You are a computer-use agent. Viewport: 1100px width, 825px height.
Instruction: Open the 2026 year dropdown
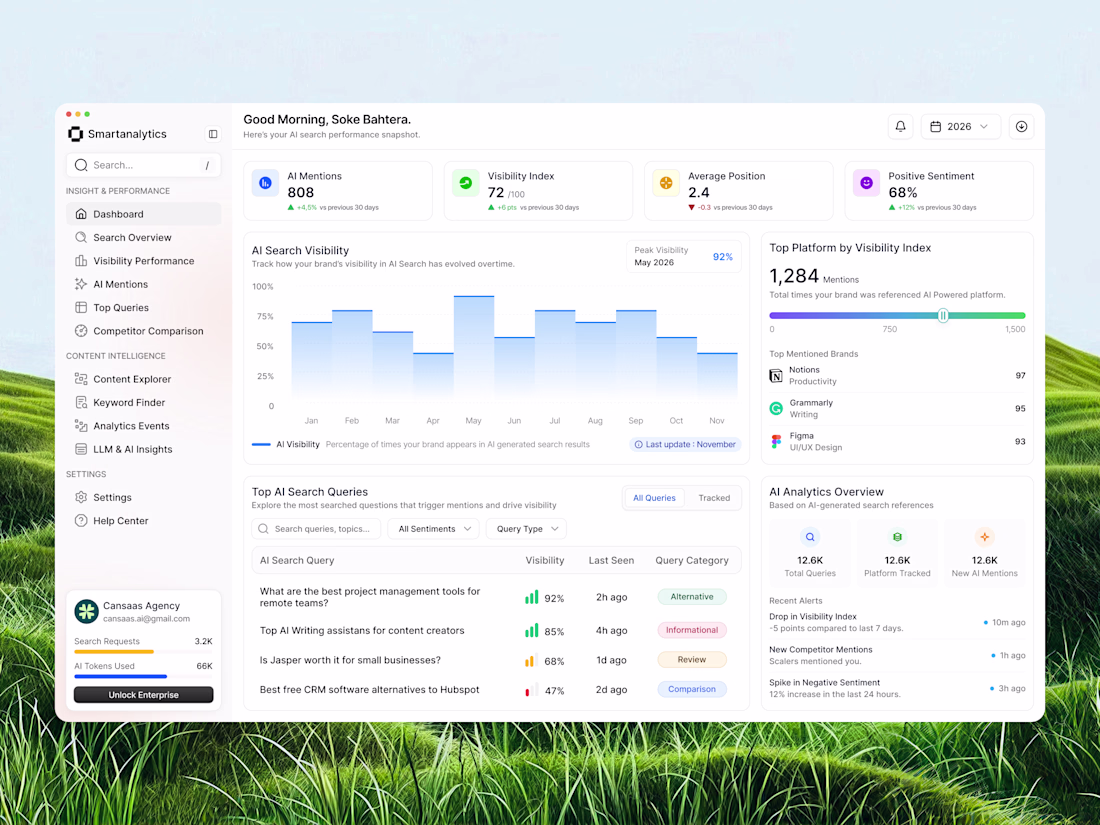[x=960, y=126]
